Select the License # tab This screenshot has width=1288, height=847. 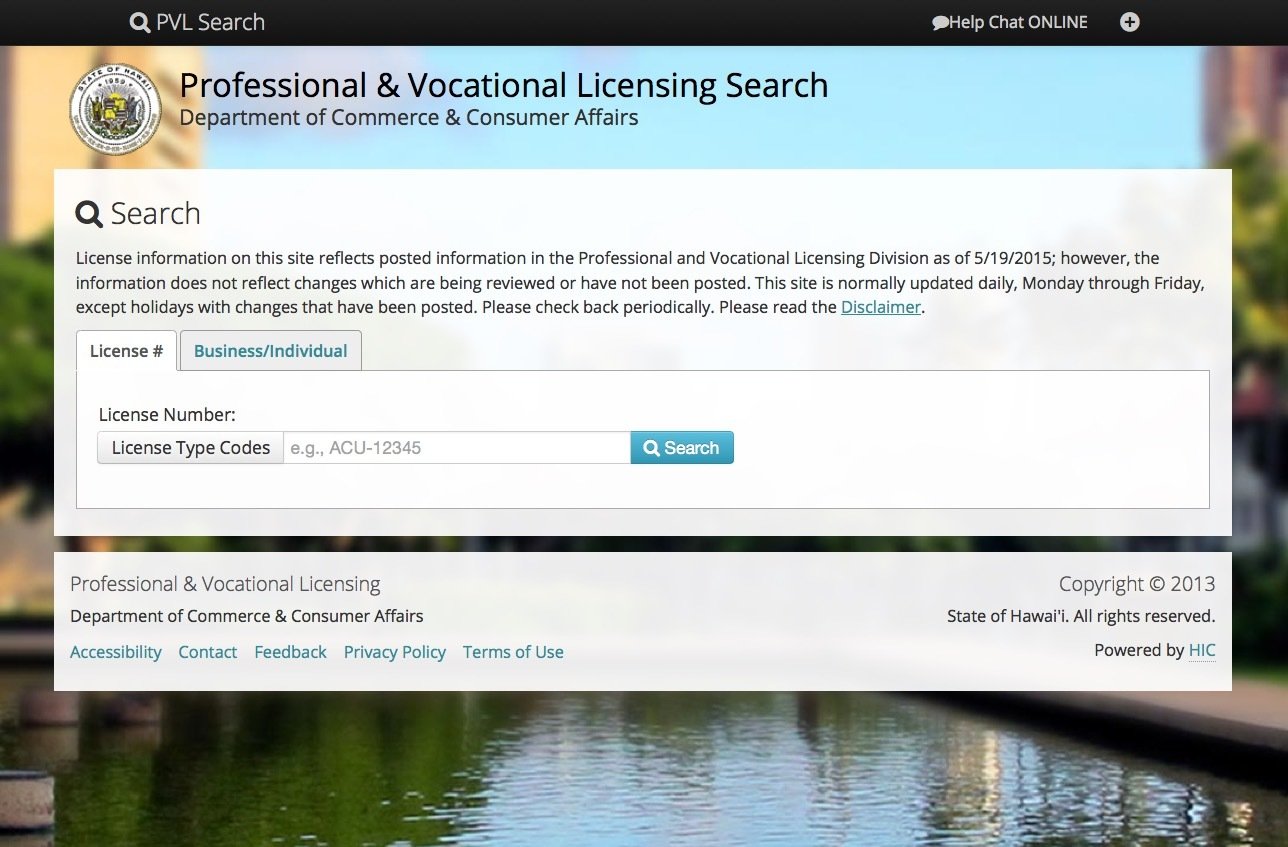[126, 351]
